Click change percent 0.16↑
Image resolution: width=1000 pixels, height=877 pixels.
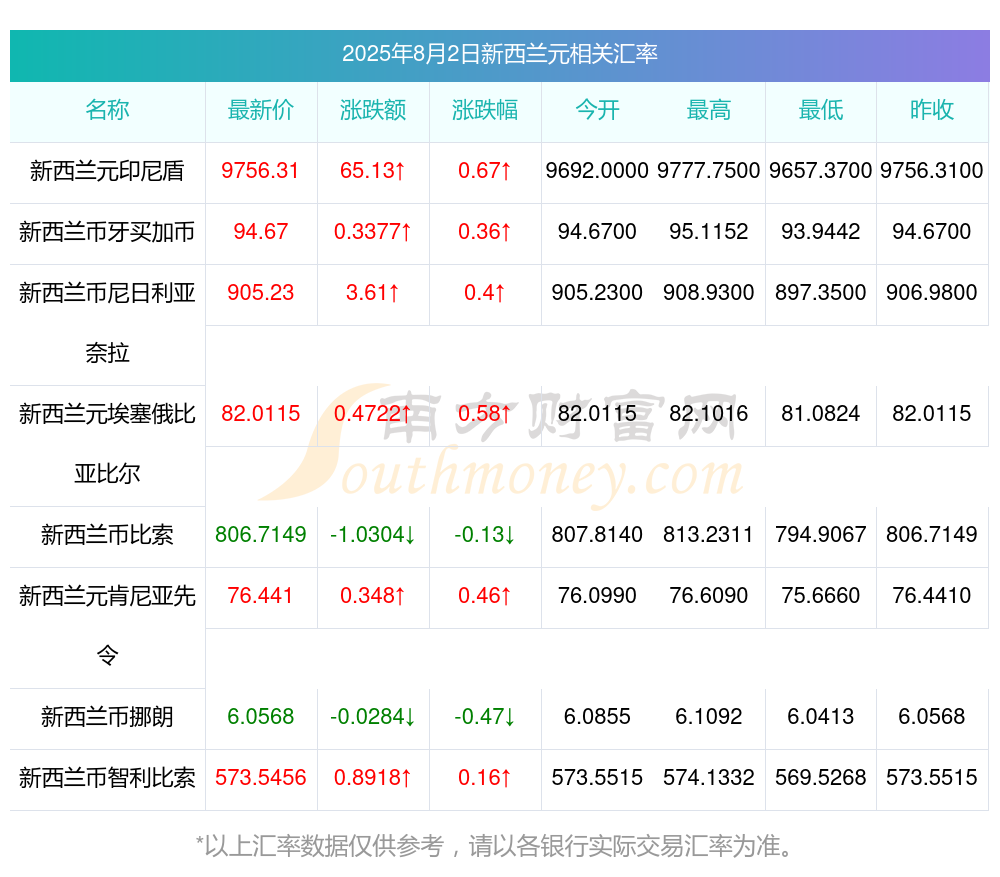485,777
